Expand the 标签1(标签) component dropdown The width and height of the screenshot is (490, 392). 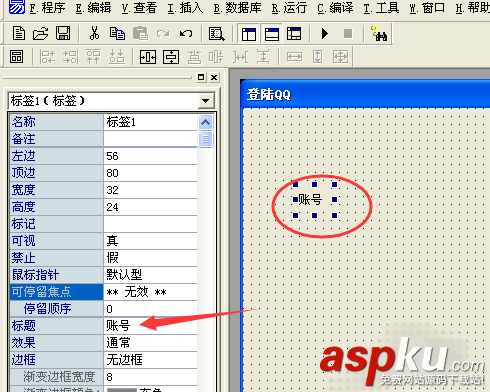point(206,101)
